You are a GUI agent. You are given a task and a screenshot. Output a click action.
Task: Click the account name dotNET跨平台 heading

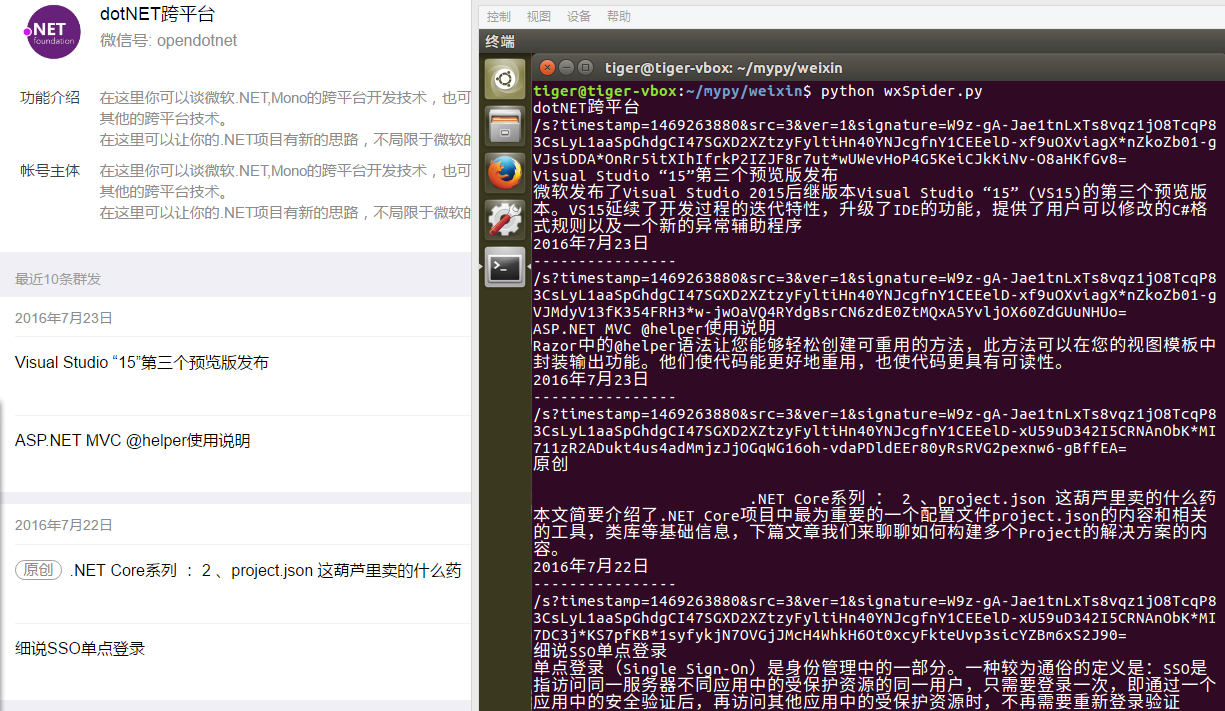157,14
